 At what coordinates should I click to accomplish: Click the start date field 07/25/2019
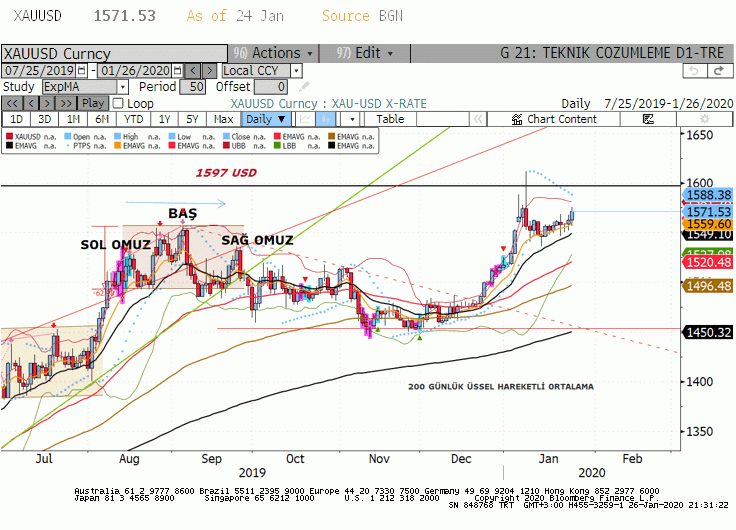pyautogui.click(x=39, y=71)
